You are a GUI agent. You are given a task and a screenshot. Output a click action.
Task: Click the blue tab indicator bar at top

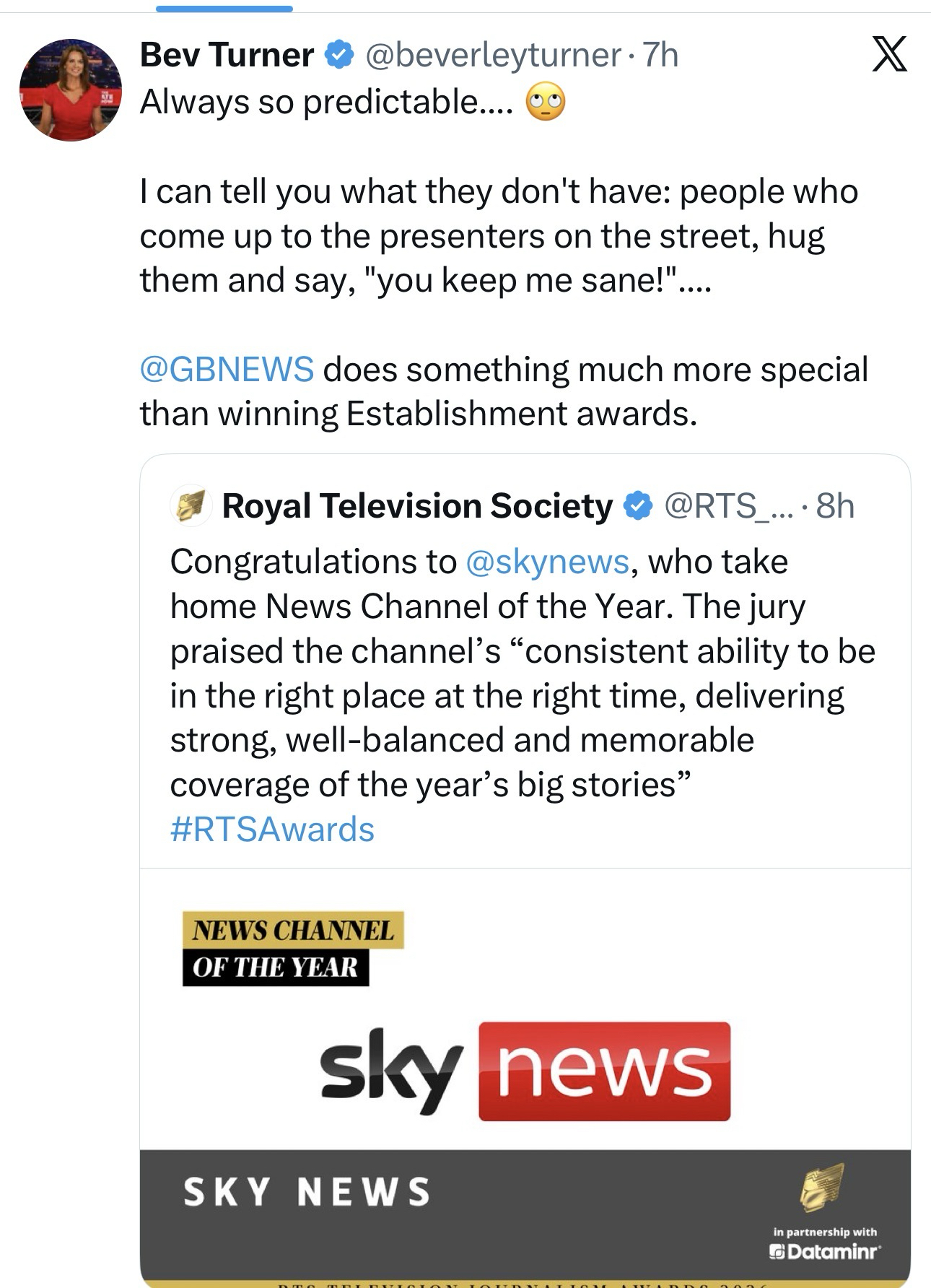[224, 9]
